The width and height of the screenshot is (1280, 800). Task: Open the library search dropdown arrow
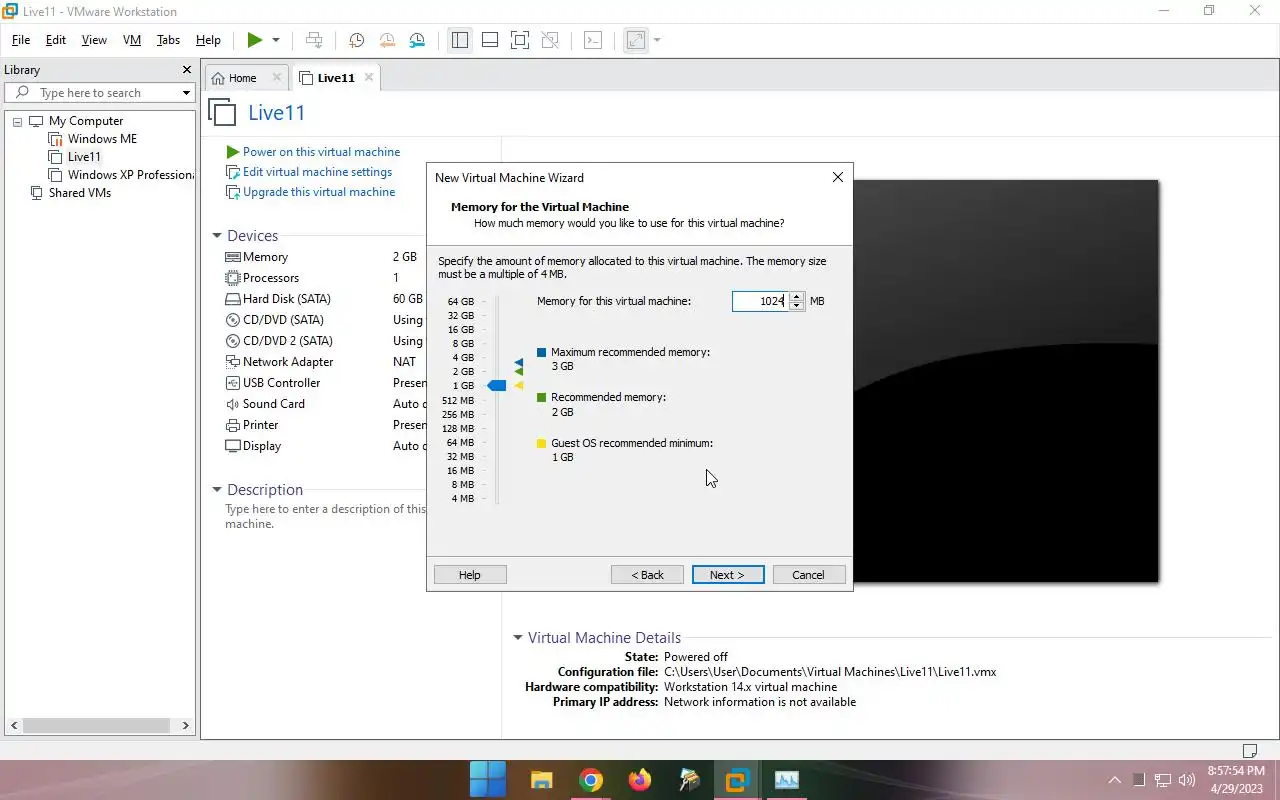(186, 93)
